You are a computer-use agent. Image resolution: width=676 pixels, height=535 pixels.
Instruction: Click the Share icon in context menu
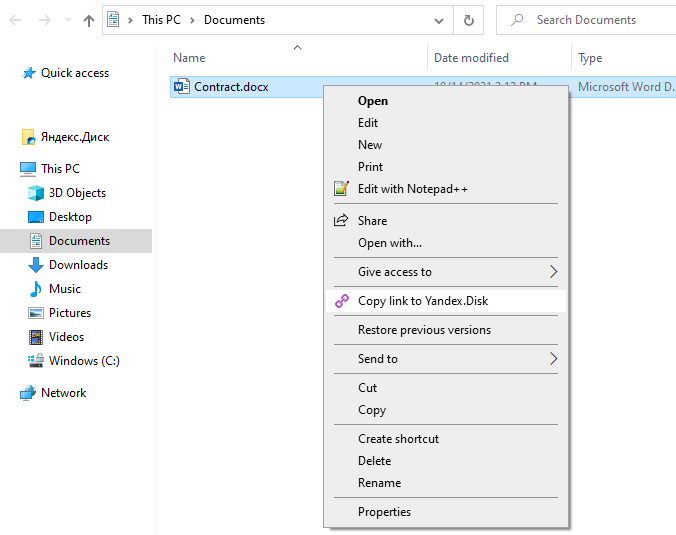tap(342, 221)
